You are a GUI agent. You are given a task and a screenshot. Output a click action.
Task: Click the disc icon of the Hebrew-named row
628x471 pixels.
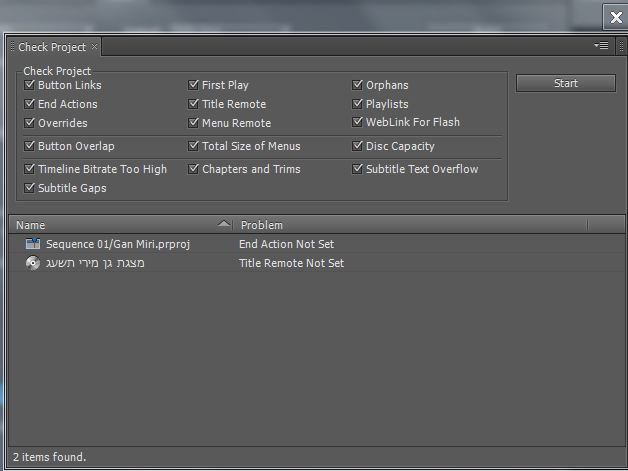click(33, 263)
